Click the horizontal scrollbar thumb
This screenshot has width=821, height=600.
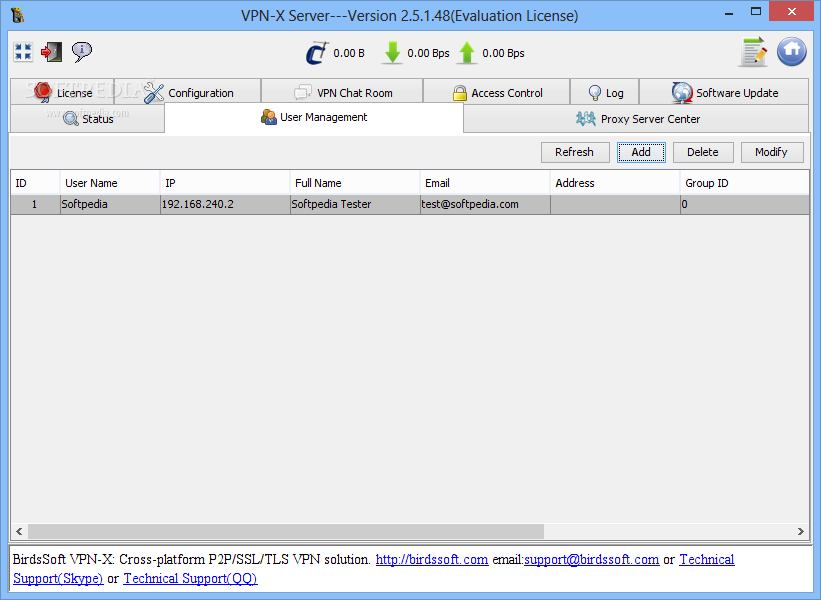coord(286,531)
